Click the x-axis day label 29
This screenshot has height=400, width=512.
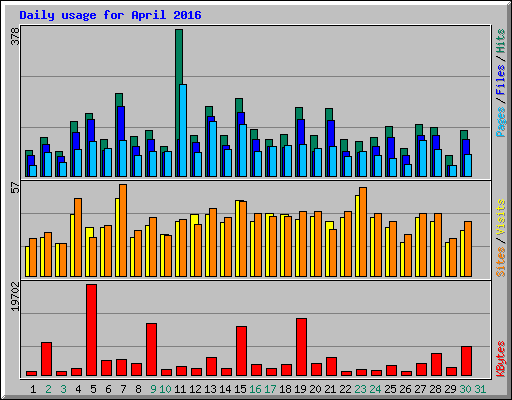[x=450, y=389]
